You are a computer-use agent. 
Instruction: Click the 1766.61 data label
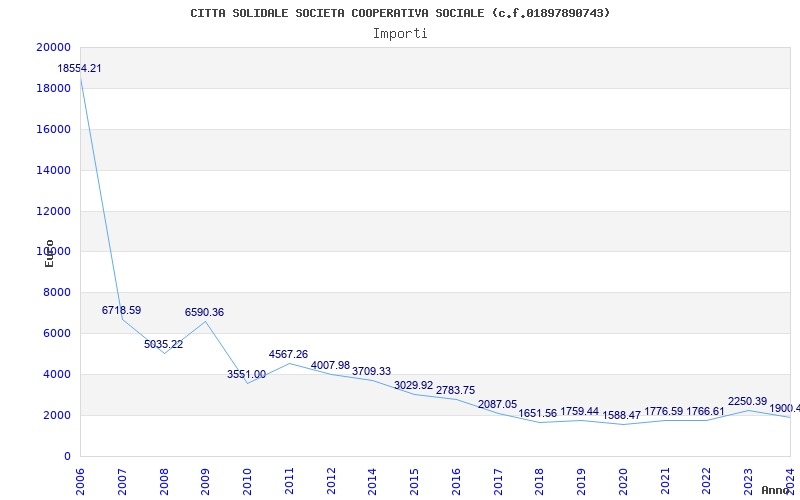click(705, 411)
